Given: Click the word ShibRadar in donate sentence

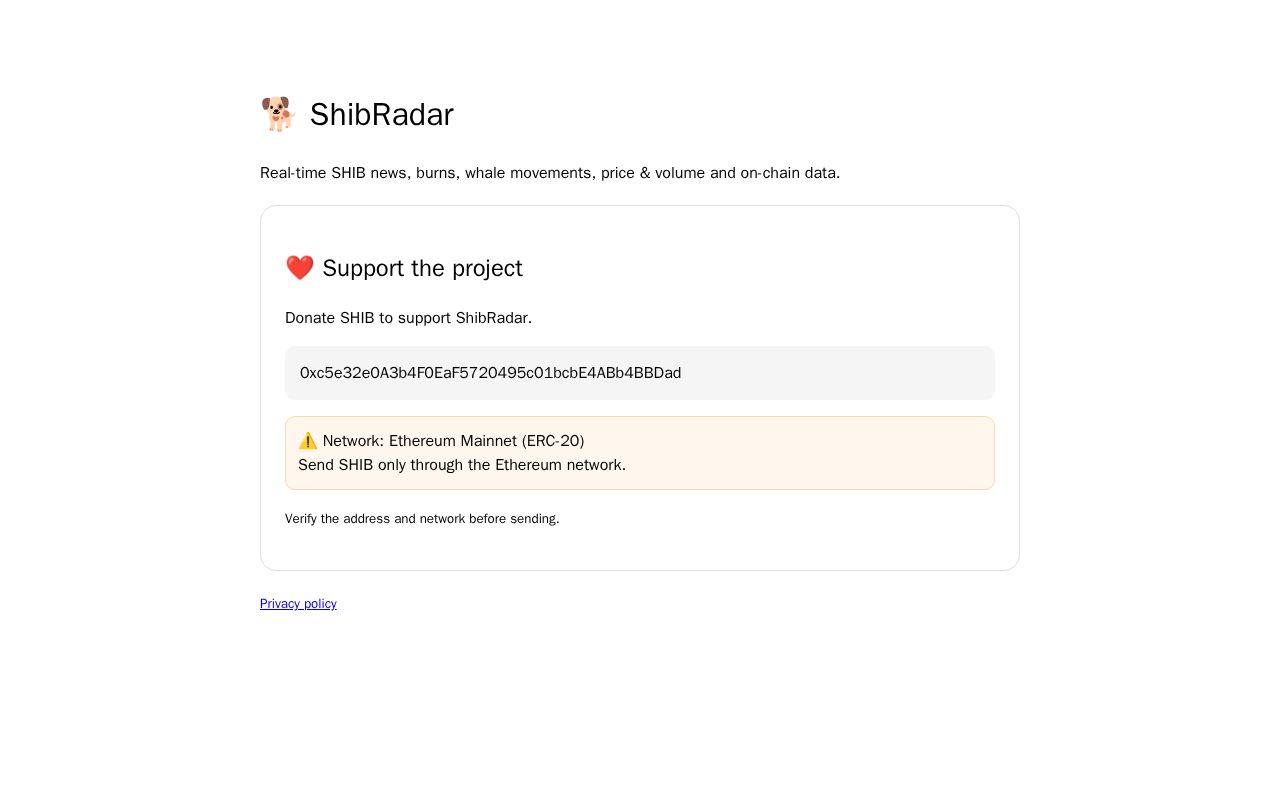Looking at the screenshot, I should point(491,318).
